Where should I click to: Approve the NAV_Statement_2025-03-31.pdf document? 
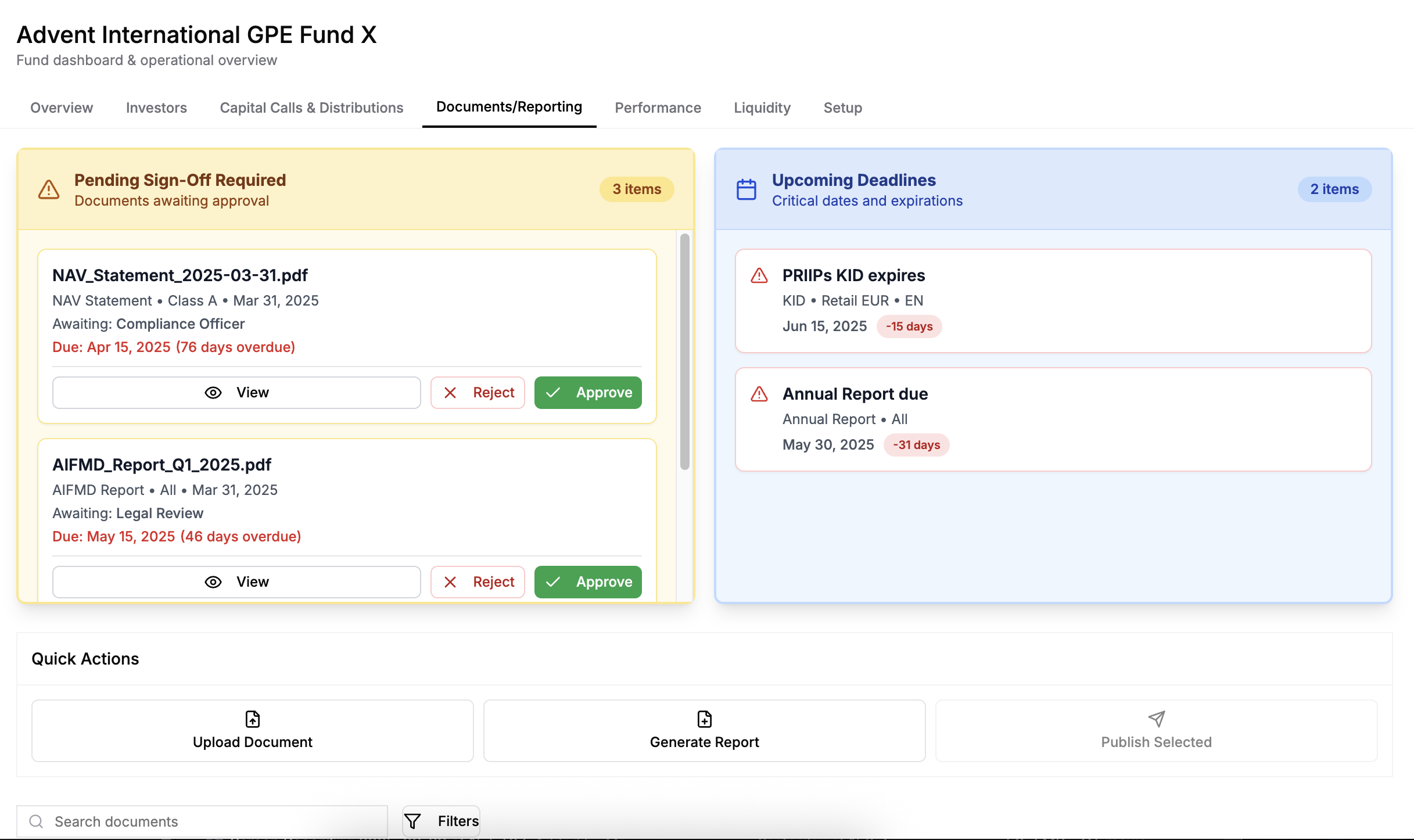[x=588, y=393]
